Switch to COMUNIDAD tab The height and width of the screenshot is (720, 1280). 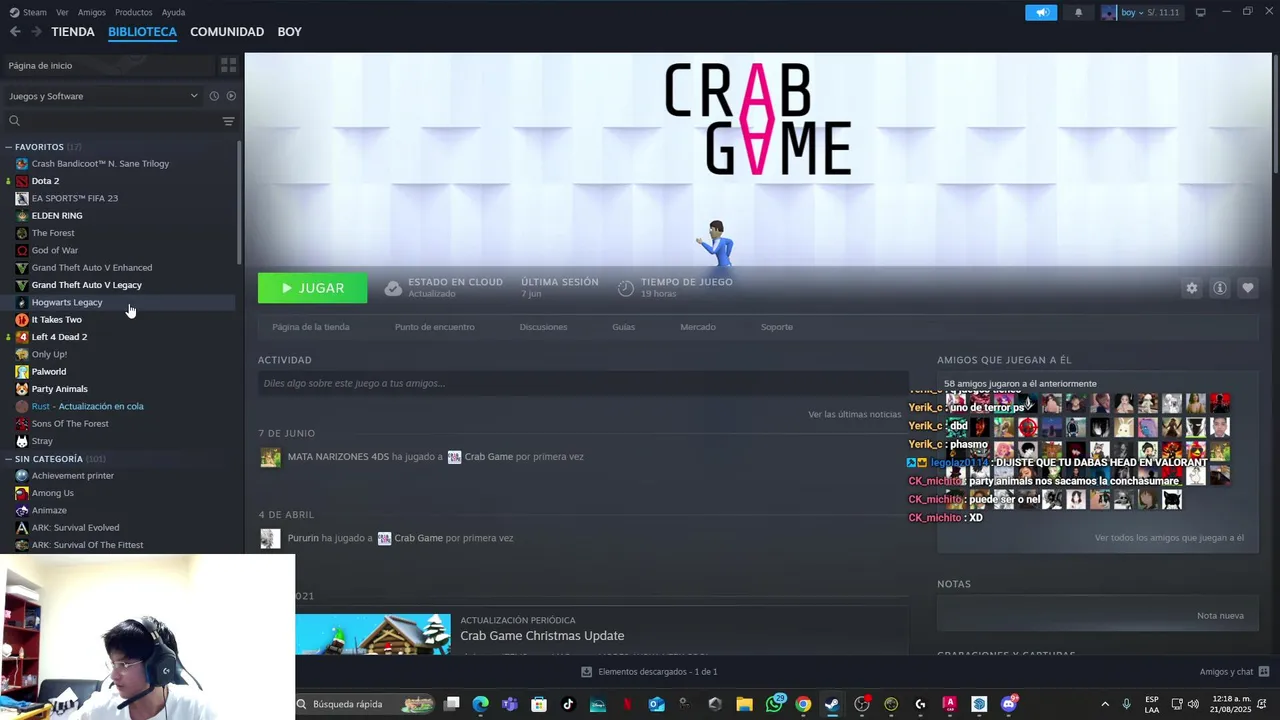(227, 32)
